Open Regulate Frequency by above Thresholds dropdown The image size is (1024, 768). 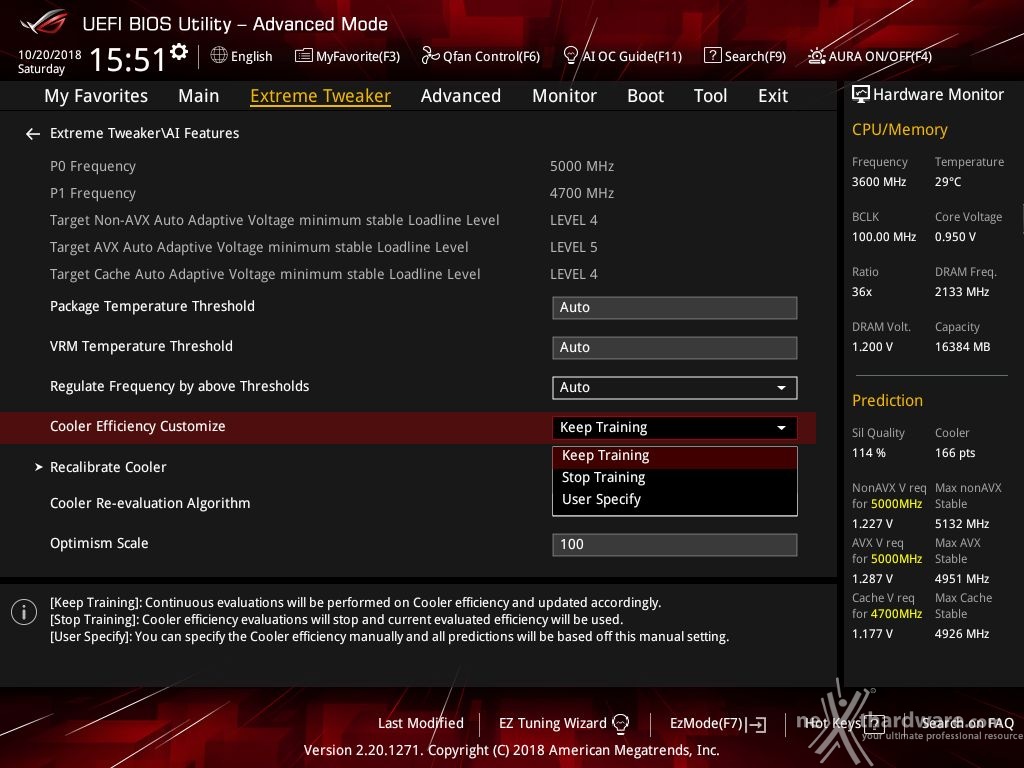tap(675, 387)
